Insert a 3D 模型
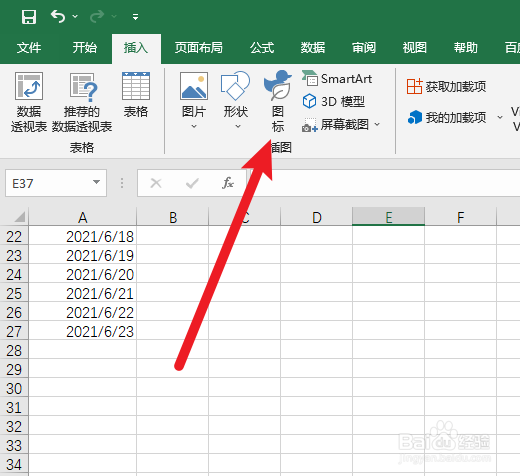The width and height of the screenshot is (520, 476). click(x=333, y=102)
